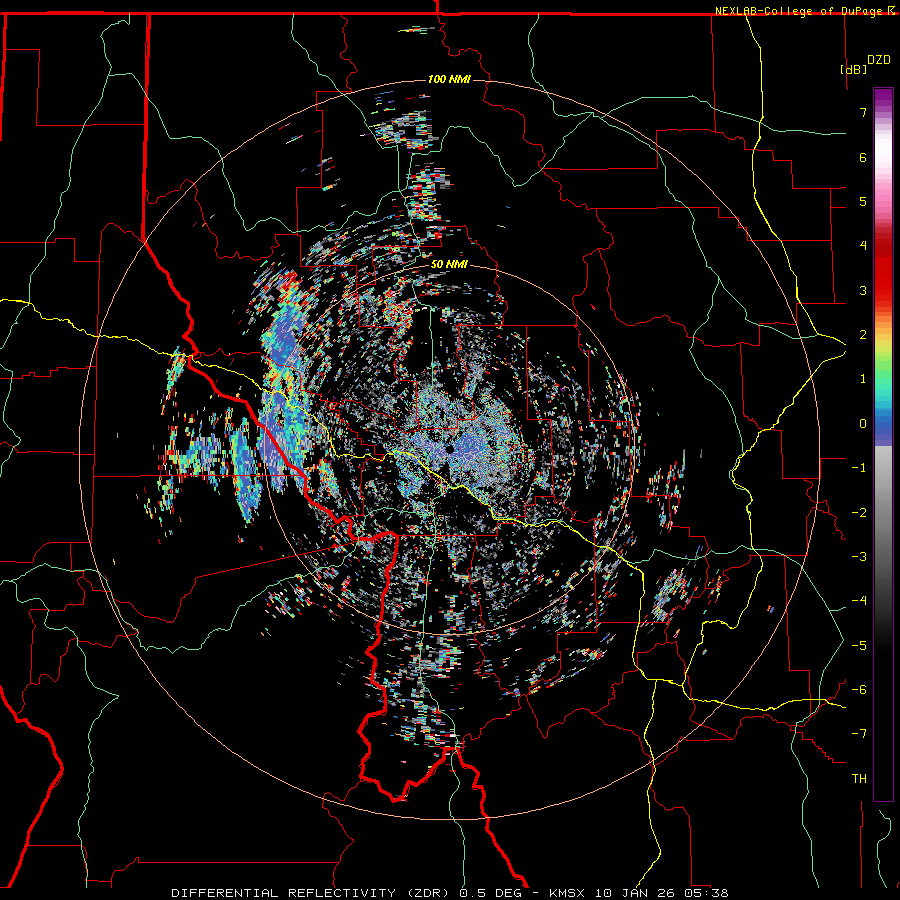Click the 05:38 timestamp in the caption

[706, 893]
